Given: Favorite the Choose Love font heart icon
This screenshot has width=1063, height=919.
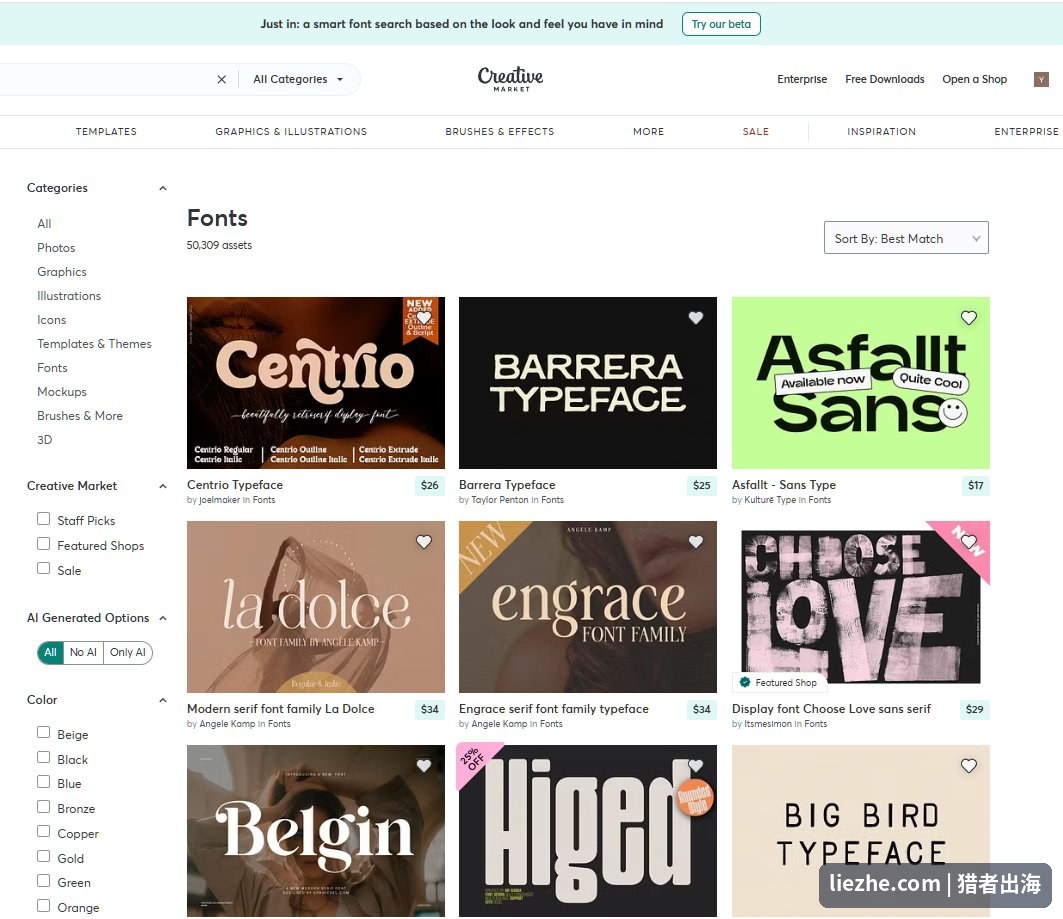Looking at the screenshot, I should coord(969,542).
